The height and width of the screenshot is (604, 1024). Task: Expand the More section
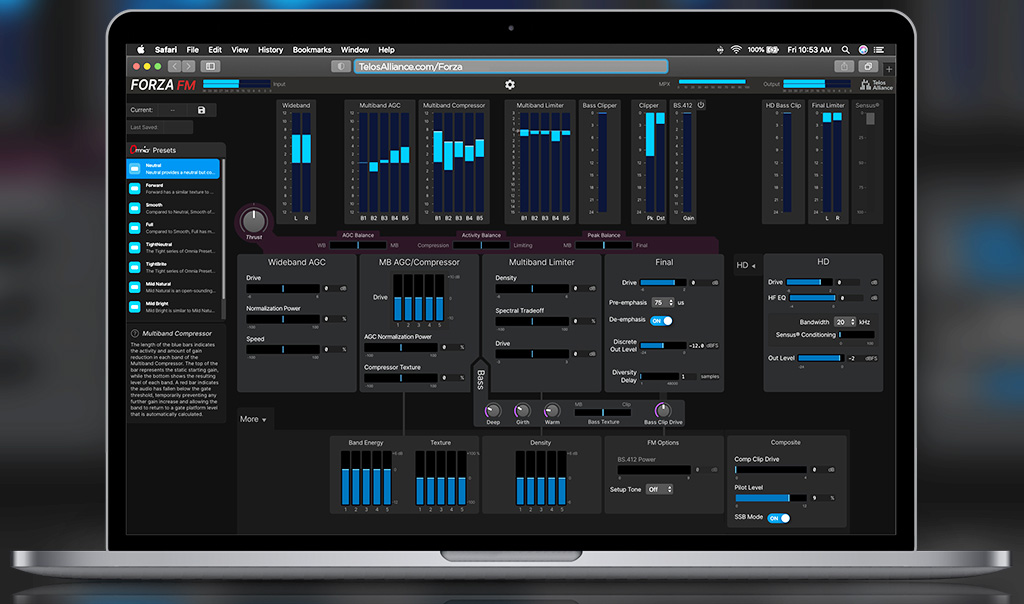pos(253,419)
